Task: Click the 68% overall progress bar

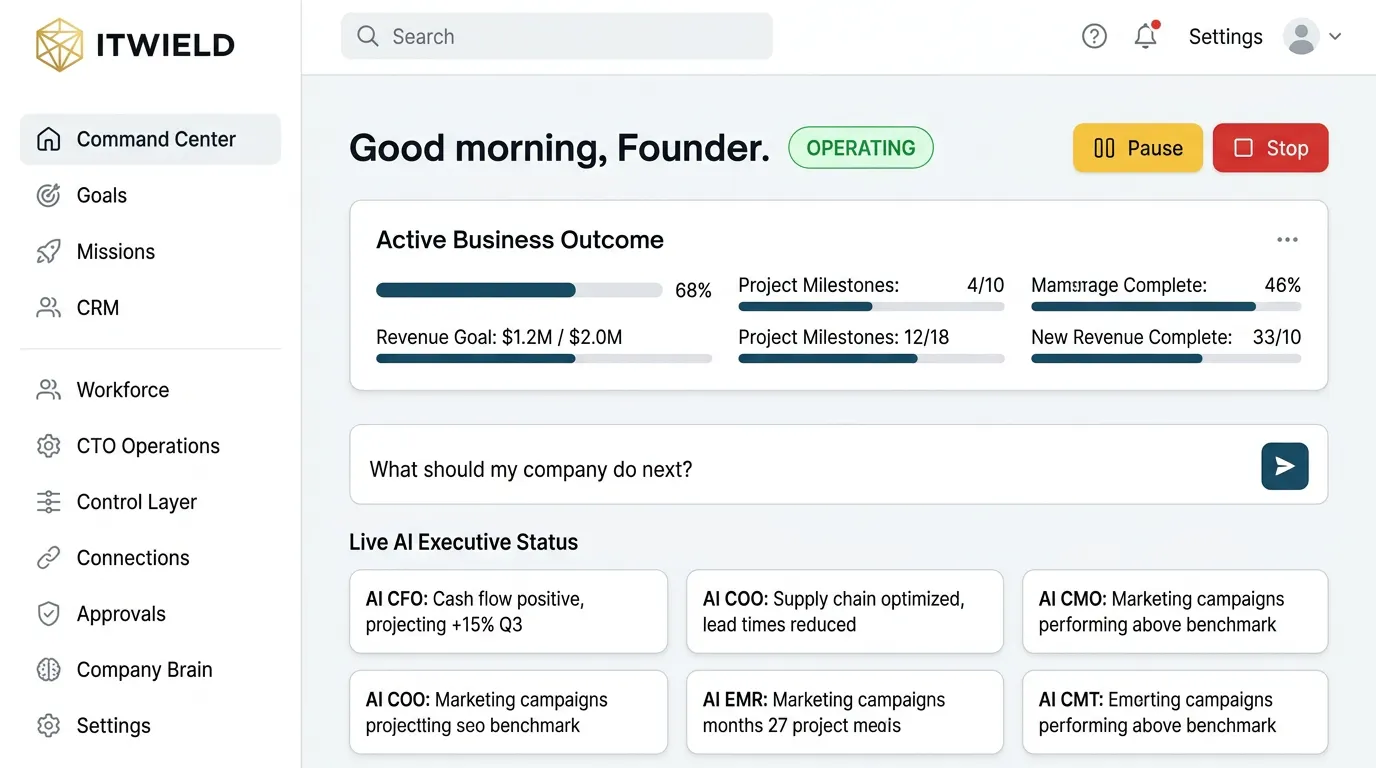Action: [519, 290]
